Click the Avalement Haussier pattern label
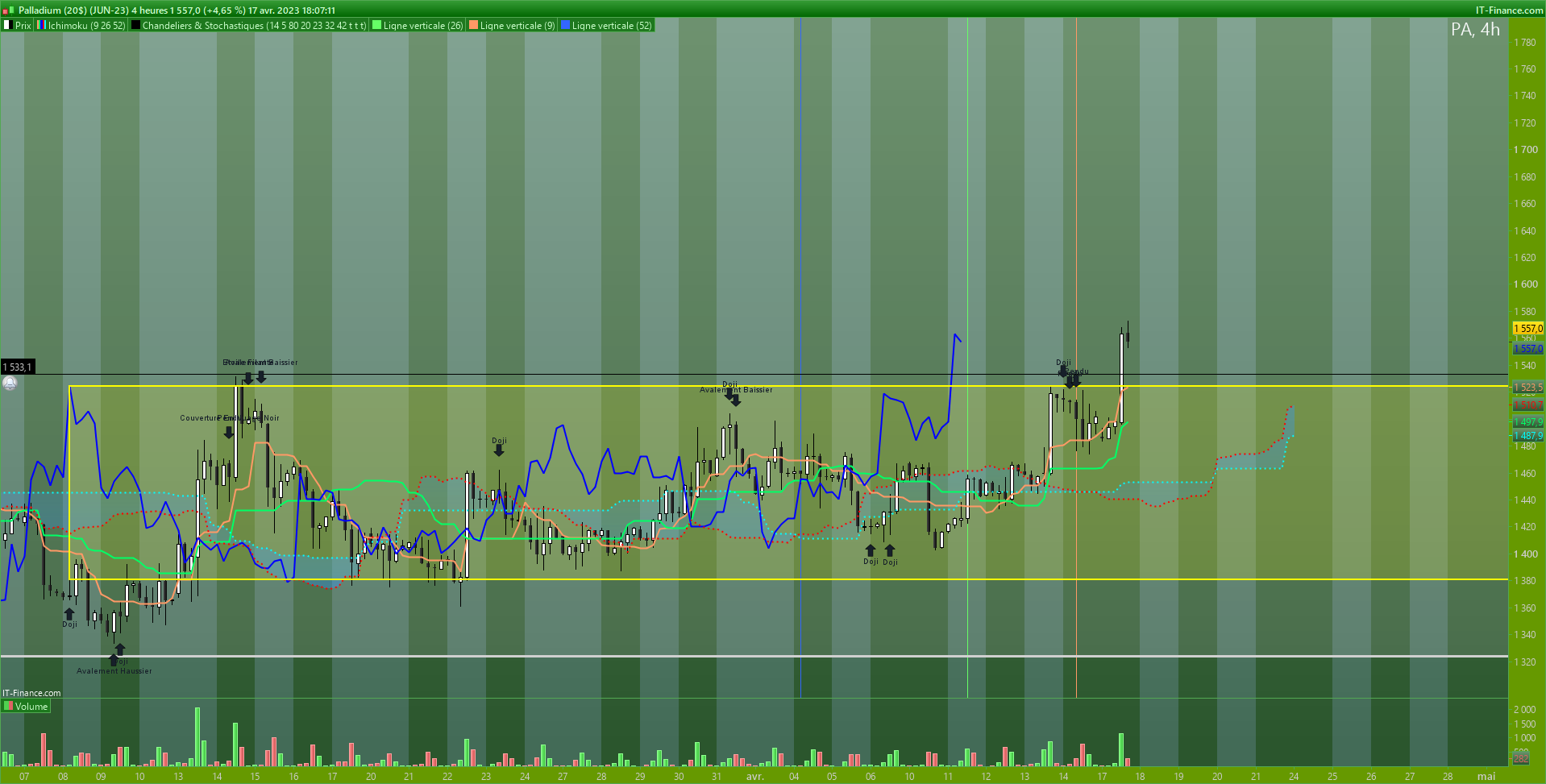The width and height of the screenshot is (1546, 784). [x=114, y=671]
